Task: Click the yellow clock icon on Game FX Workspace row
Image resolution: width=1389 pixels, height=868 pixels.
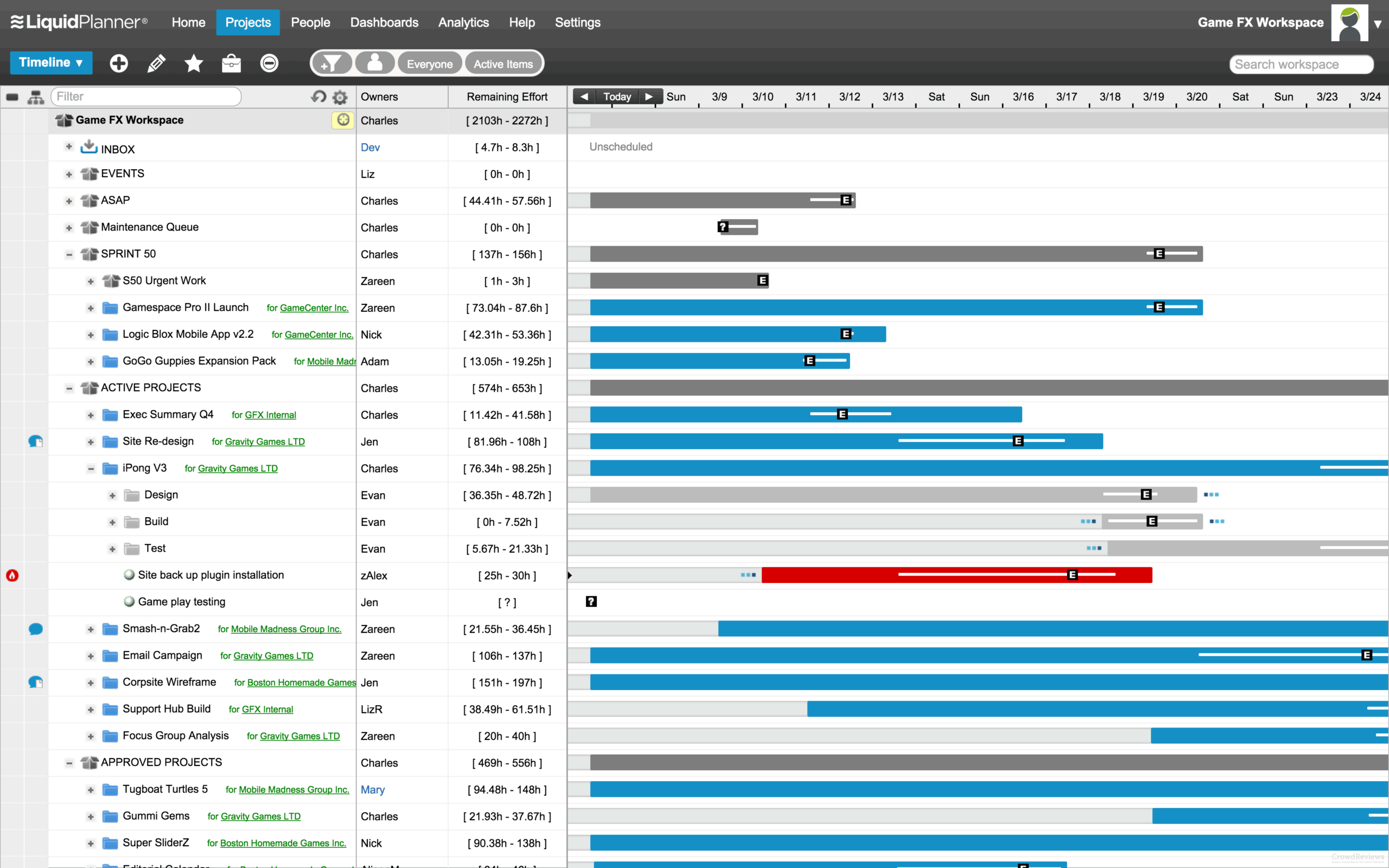Action: [x=343, y=120]
